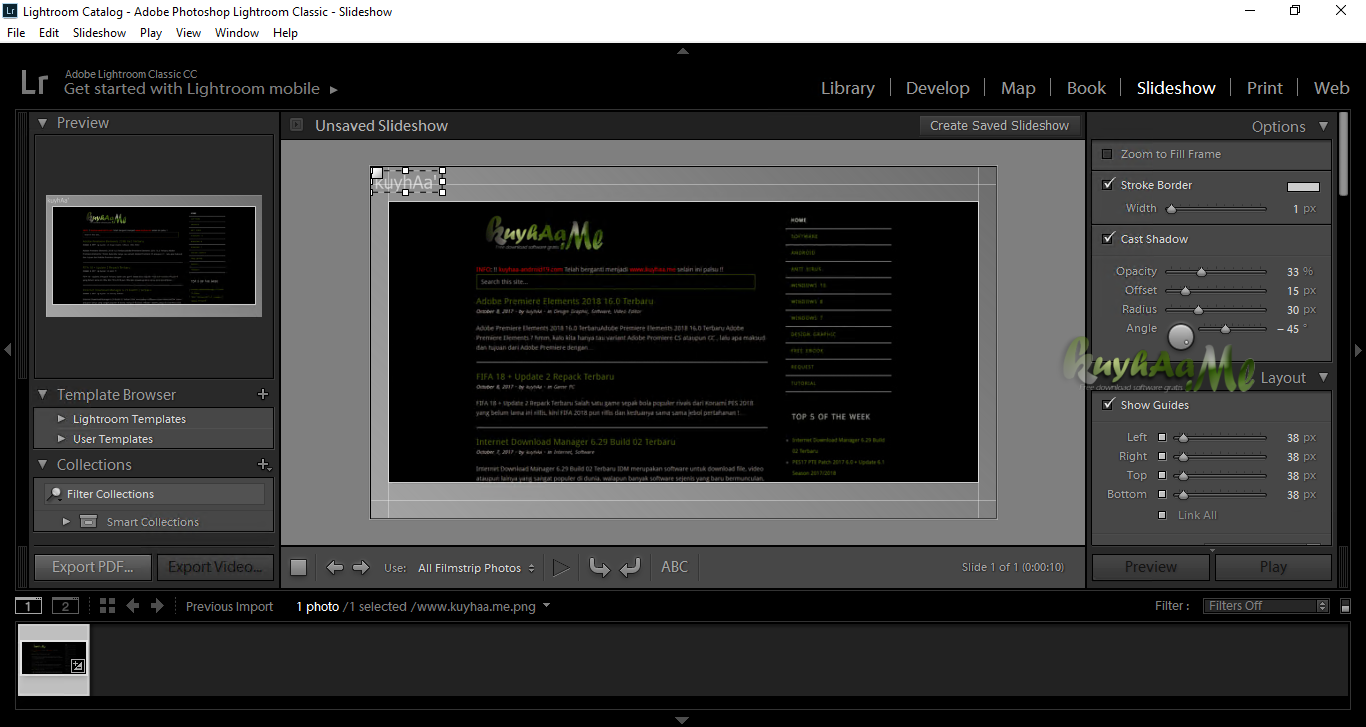The image size is (1366, 727).
Task: Collapse the Layout panel
Action: pyautogui.click(x=1323, y=377)
